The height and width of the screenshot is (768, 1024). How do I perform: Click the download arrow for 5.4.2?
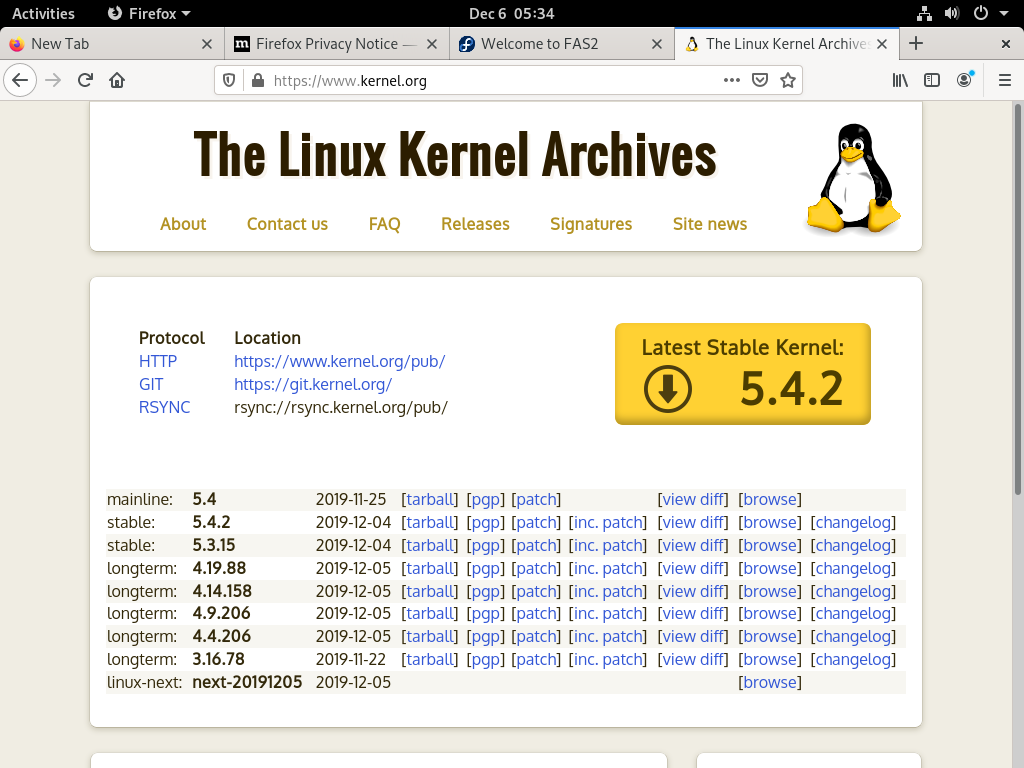(x=667, y=389)
